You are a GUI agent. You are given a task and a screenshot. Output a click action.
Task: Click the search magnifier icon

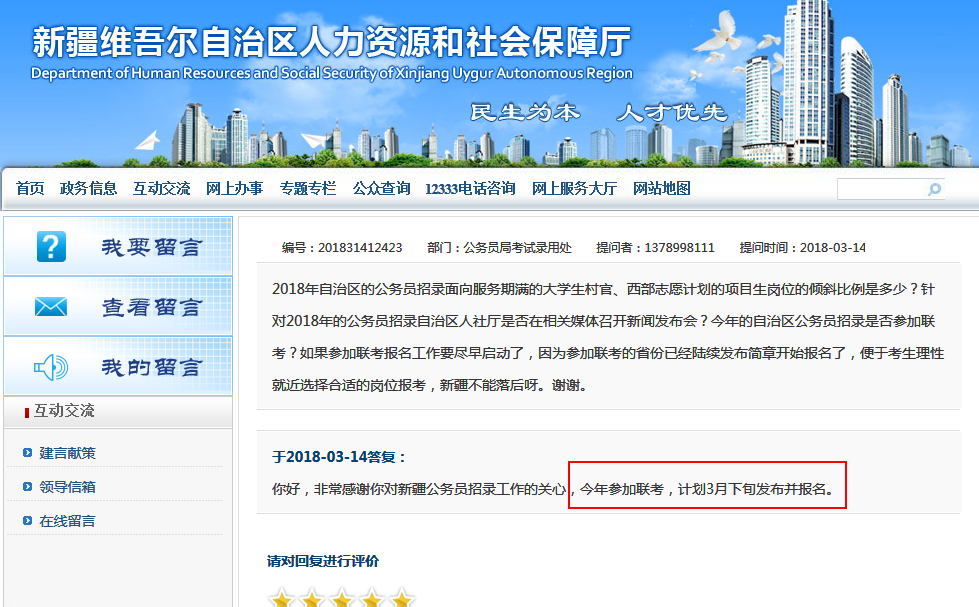[x=934, y=189]
